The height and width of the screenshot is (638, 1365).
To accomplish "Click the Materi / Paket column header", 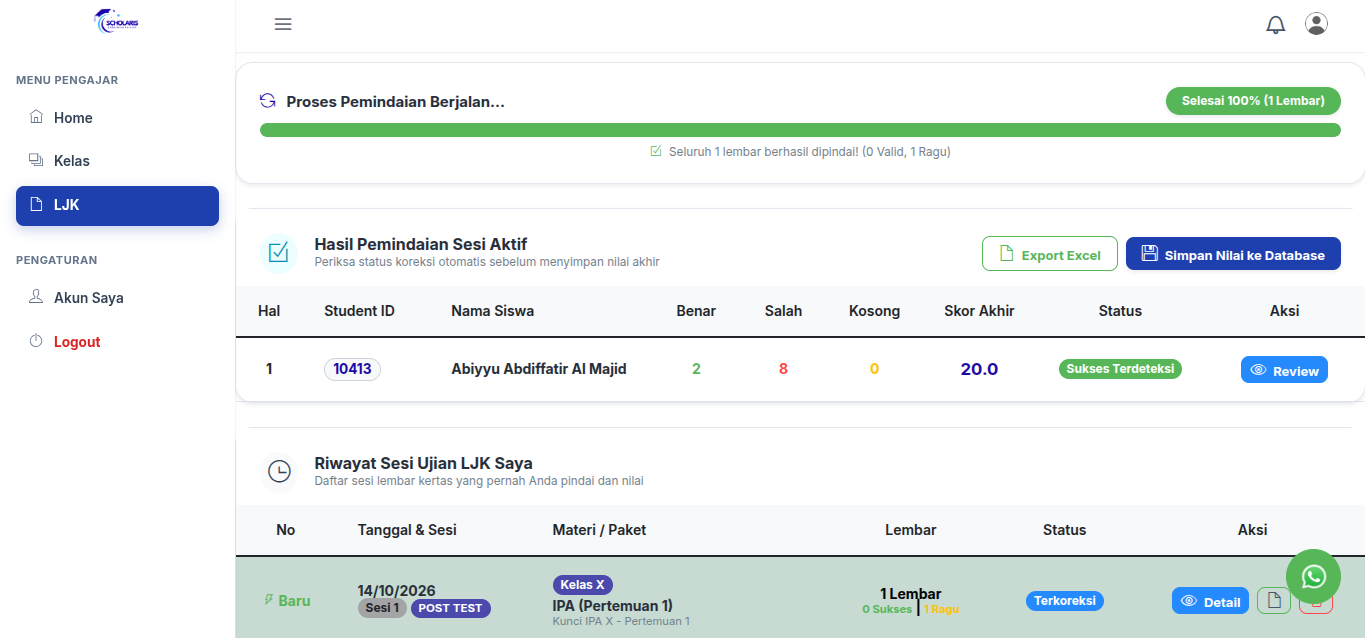I will coord(599,530).
